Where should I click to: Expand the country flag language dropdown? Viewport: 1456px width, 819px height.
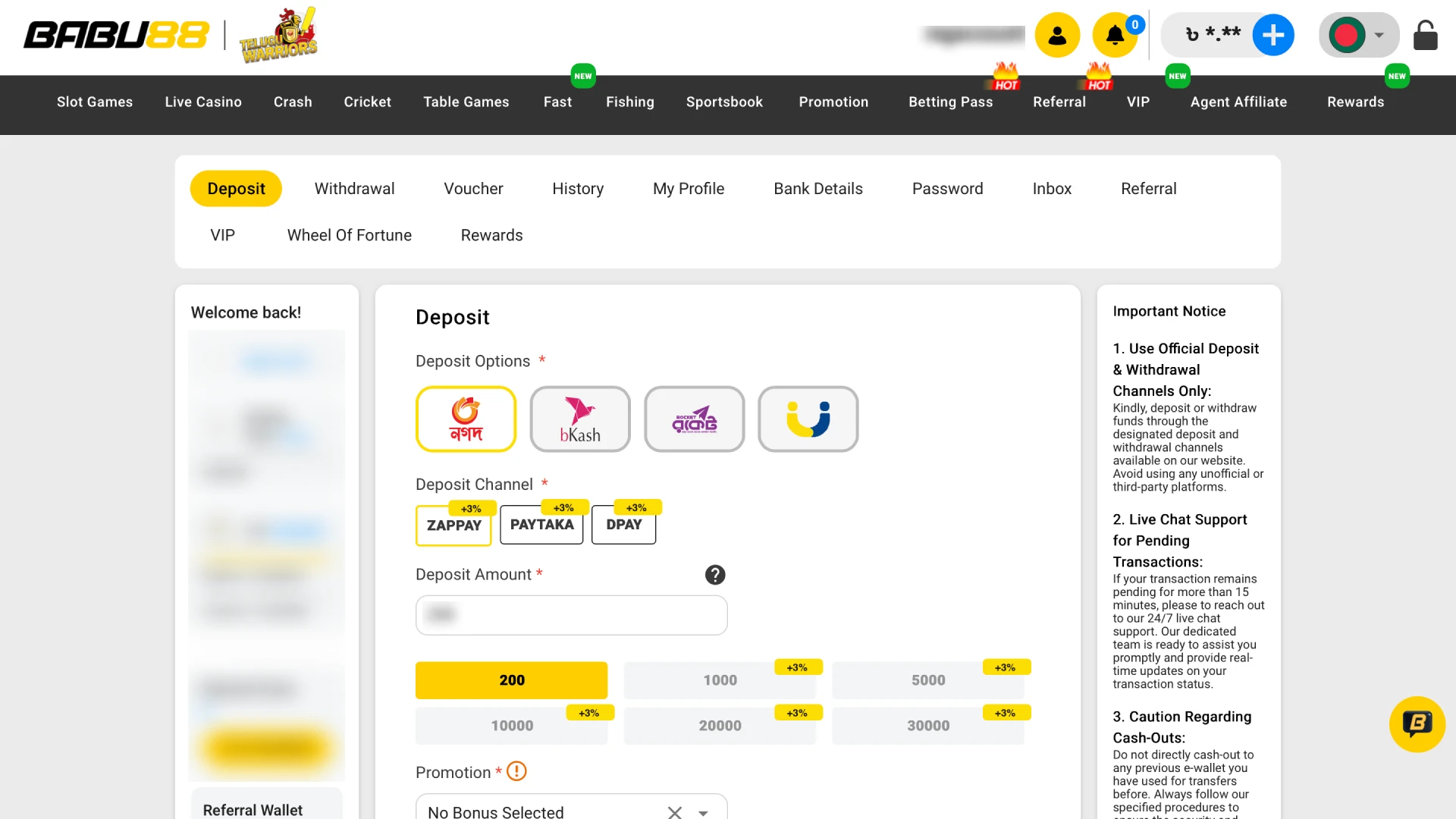pyautogui.click(x=1359, y=35)
